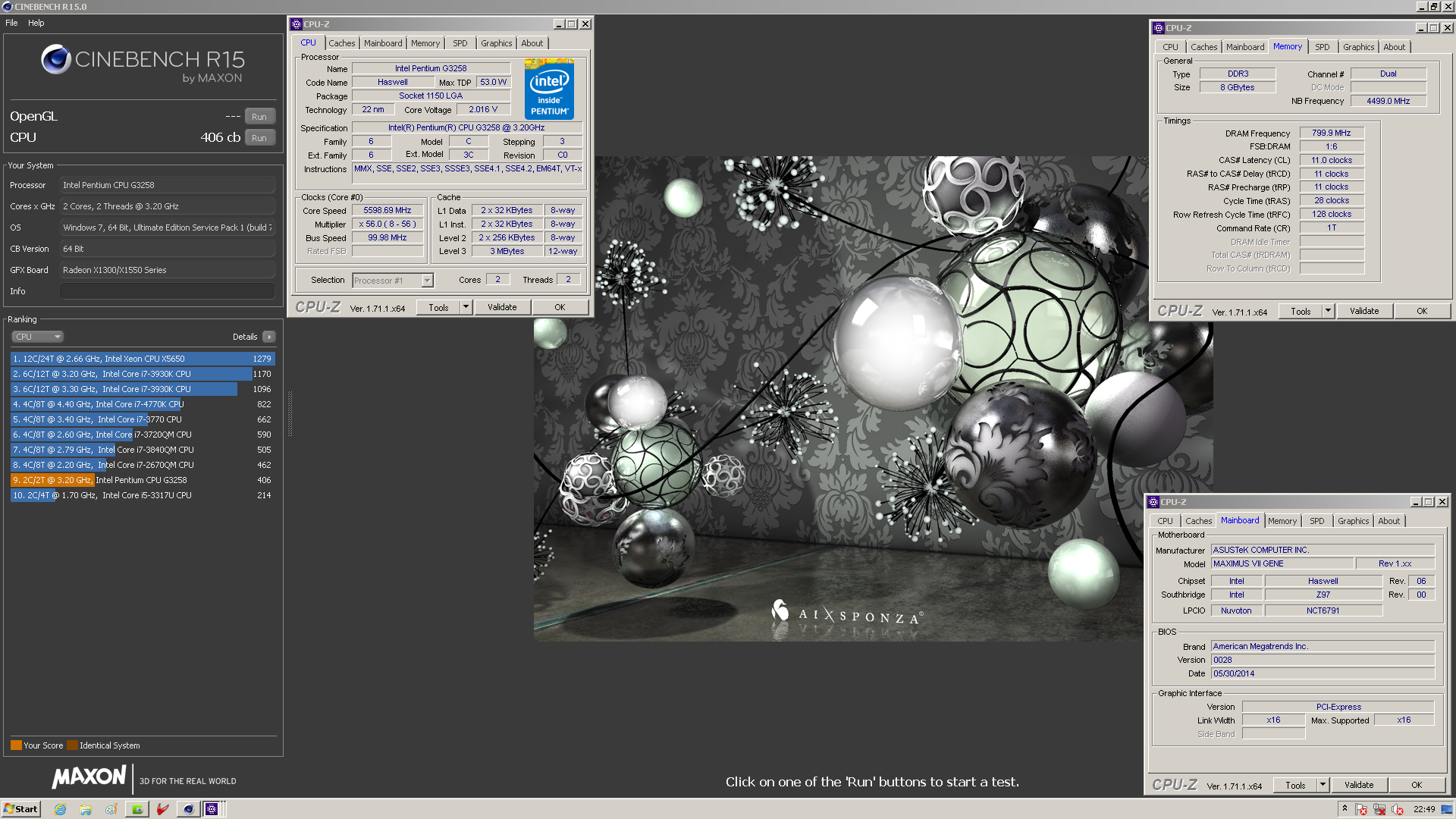The width and height of the screenshot is (1456, 819).
Task: Click the Action Center flag tray icon
Action: [x=1361, y=809]
